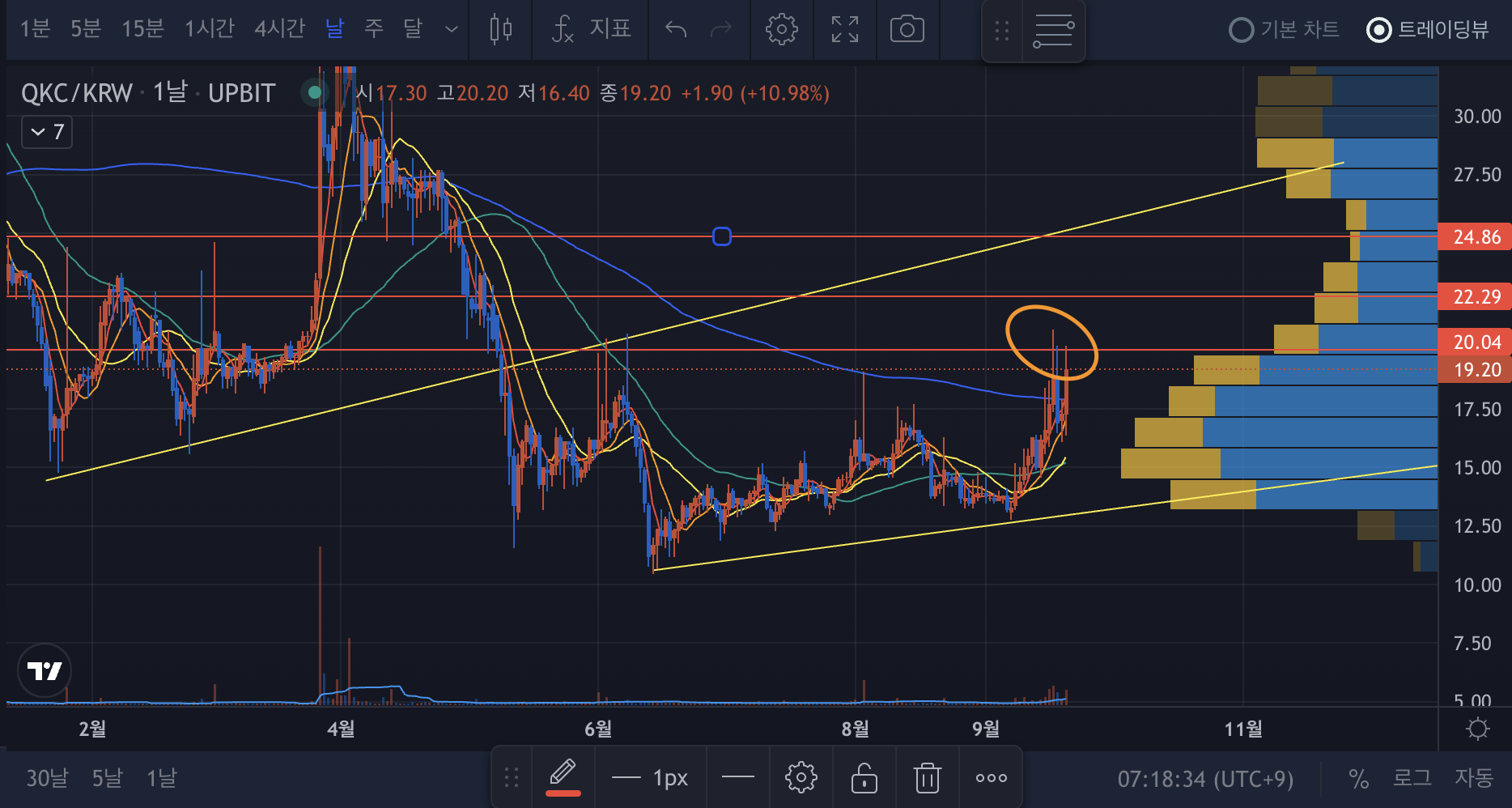
Task: Collapse the indicator legend showing 7
Action: click(x=47, y=132)
